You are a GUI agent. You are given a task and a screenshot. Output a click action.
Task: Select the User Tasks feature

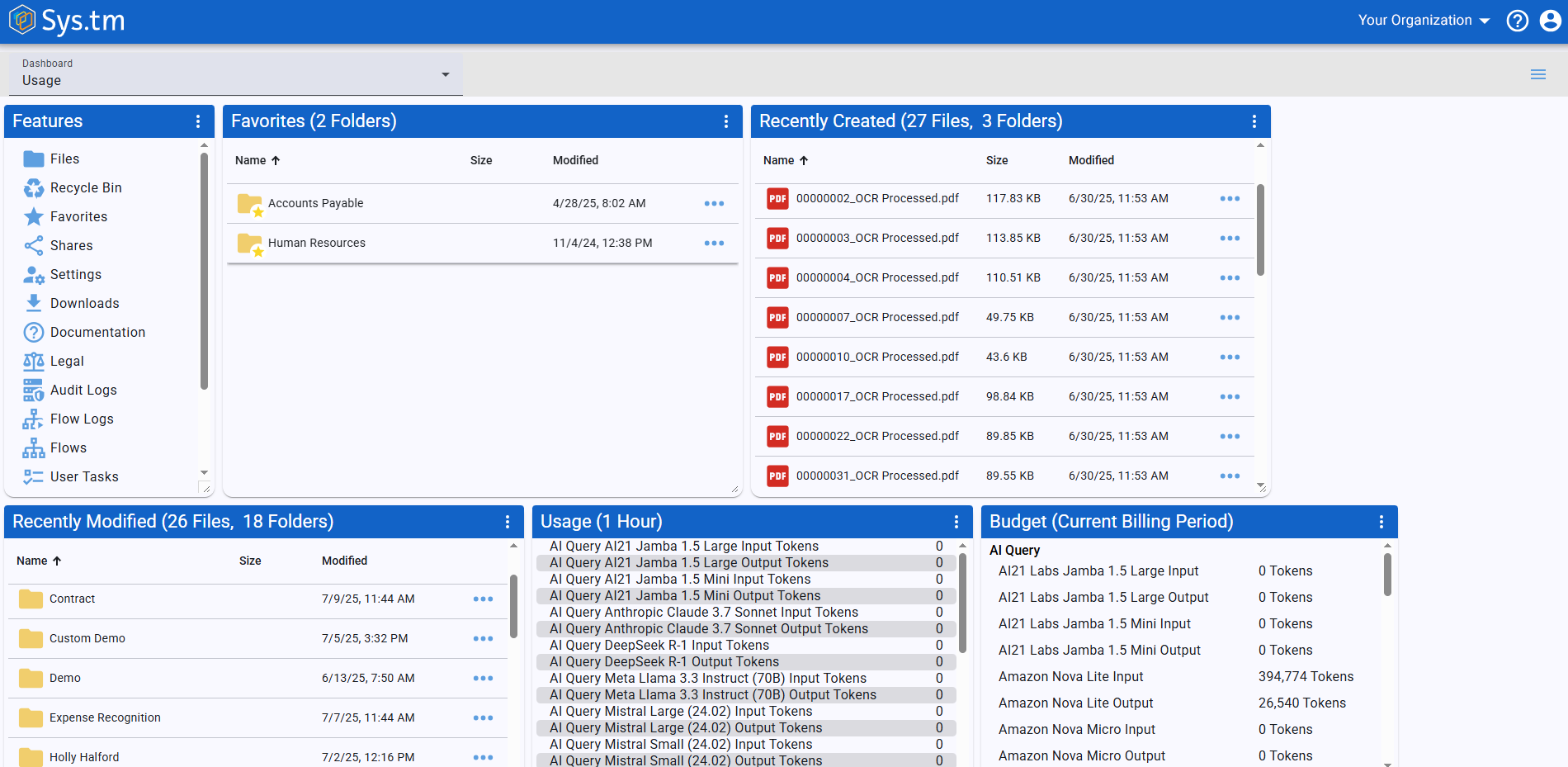click(84, 476)
